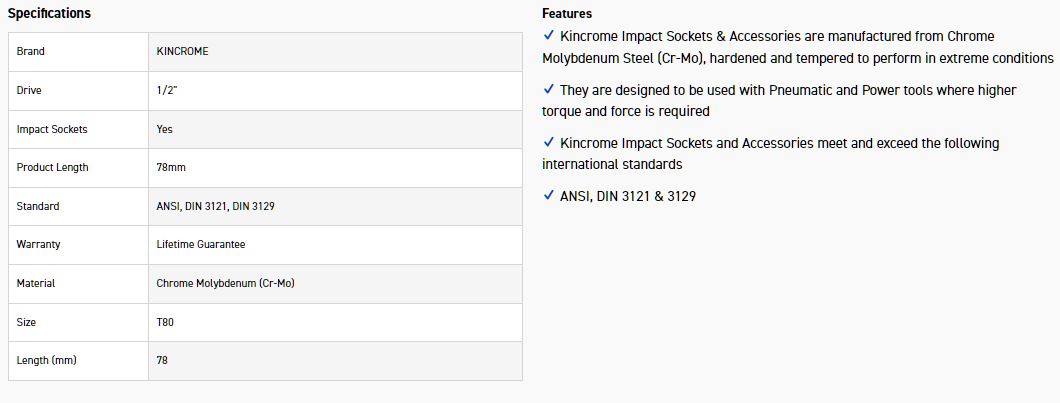
Task: Select the ANSI, DIN 3121, DIN 3129 table value
Action: pyautogui.click(x=216, y=206)
